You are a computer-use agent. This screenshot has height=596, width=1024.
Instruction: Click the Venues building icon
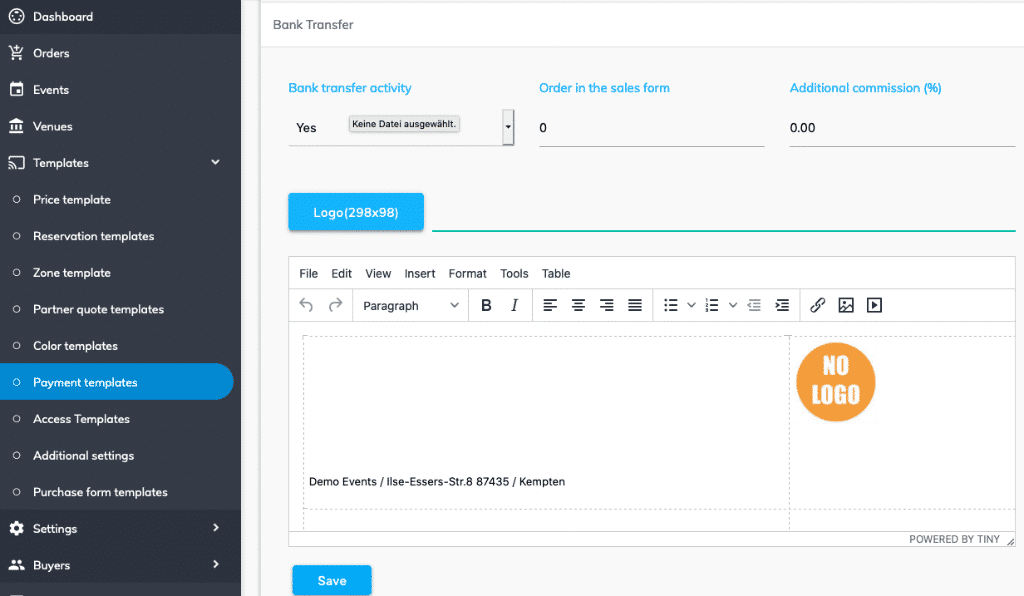(16, 126)
